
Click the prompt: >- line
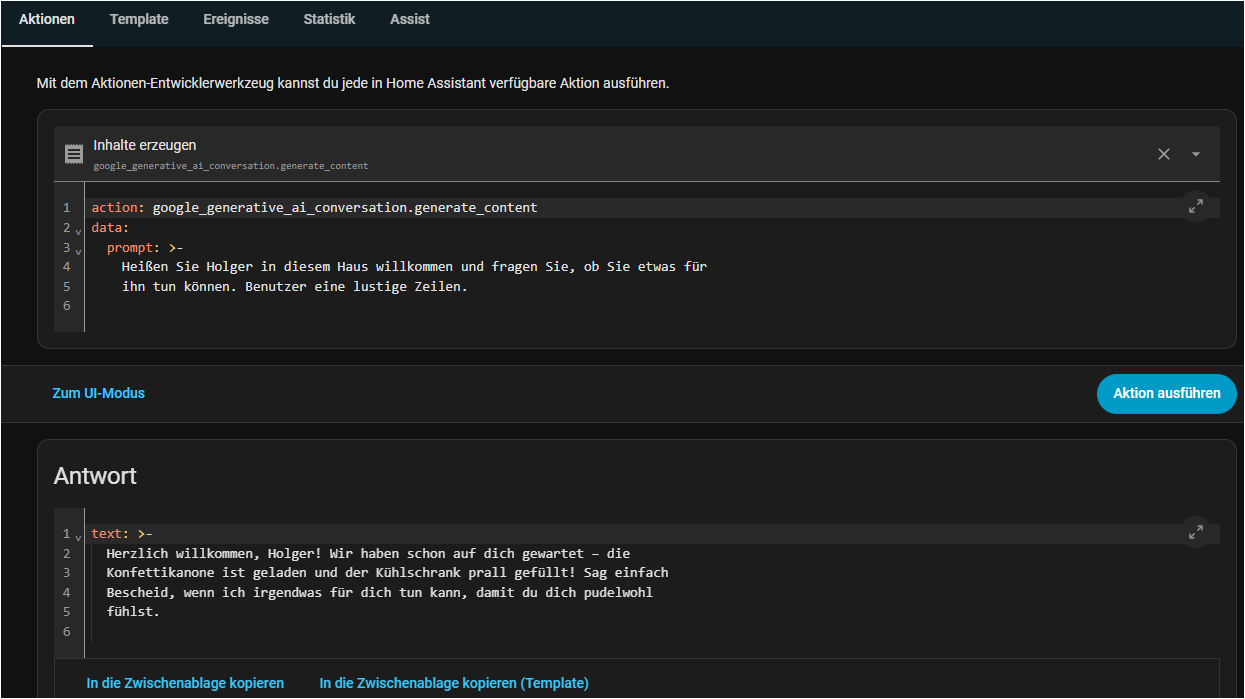[x=145, y=248]
